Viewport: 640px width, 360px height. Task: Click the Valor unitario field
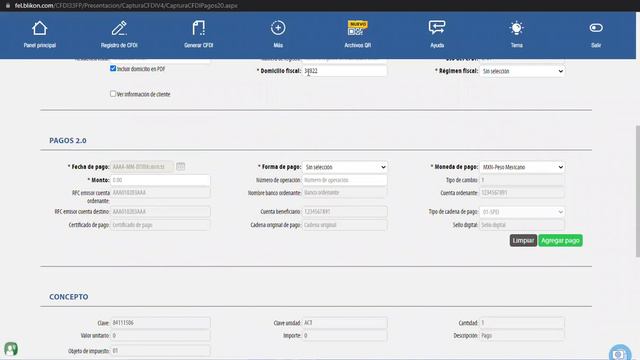coord(160,336)
